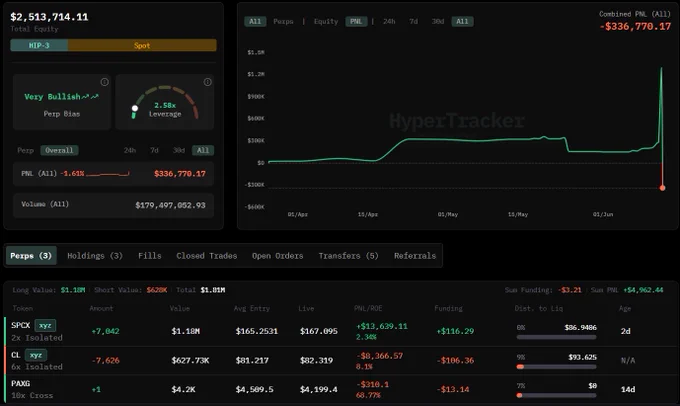Set chart range to 24h
Screen dimensions: 680x406
pyautogui.click(x=389, y=21)
